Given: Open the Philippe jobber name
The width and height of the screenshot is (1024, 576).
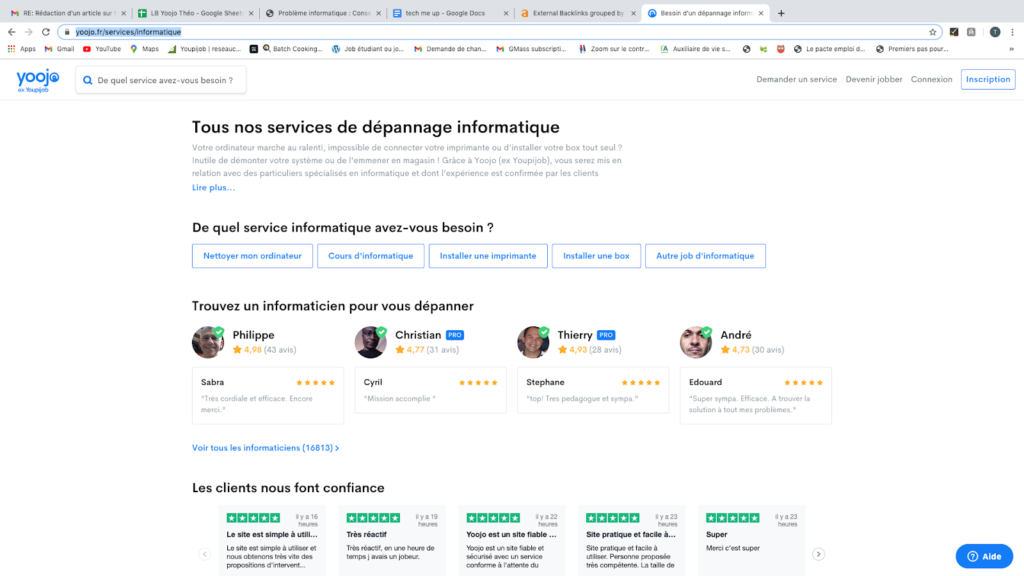Looking at the screenshot, I should coord(253,335).
